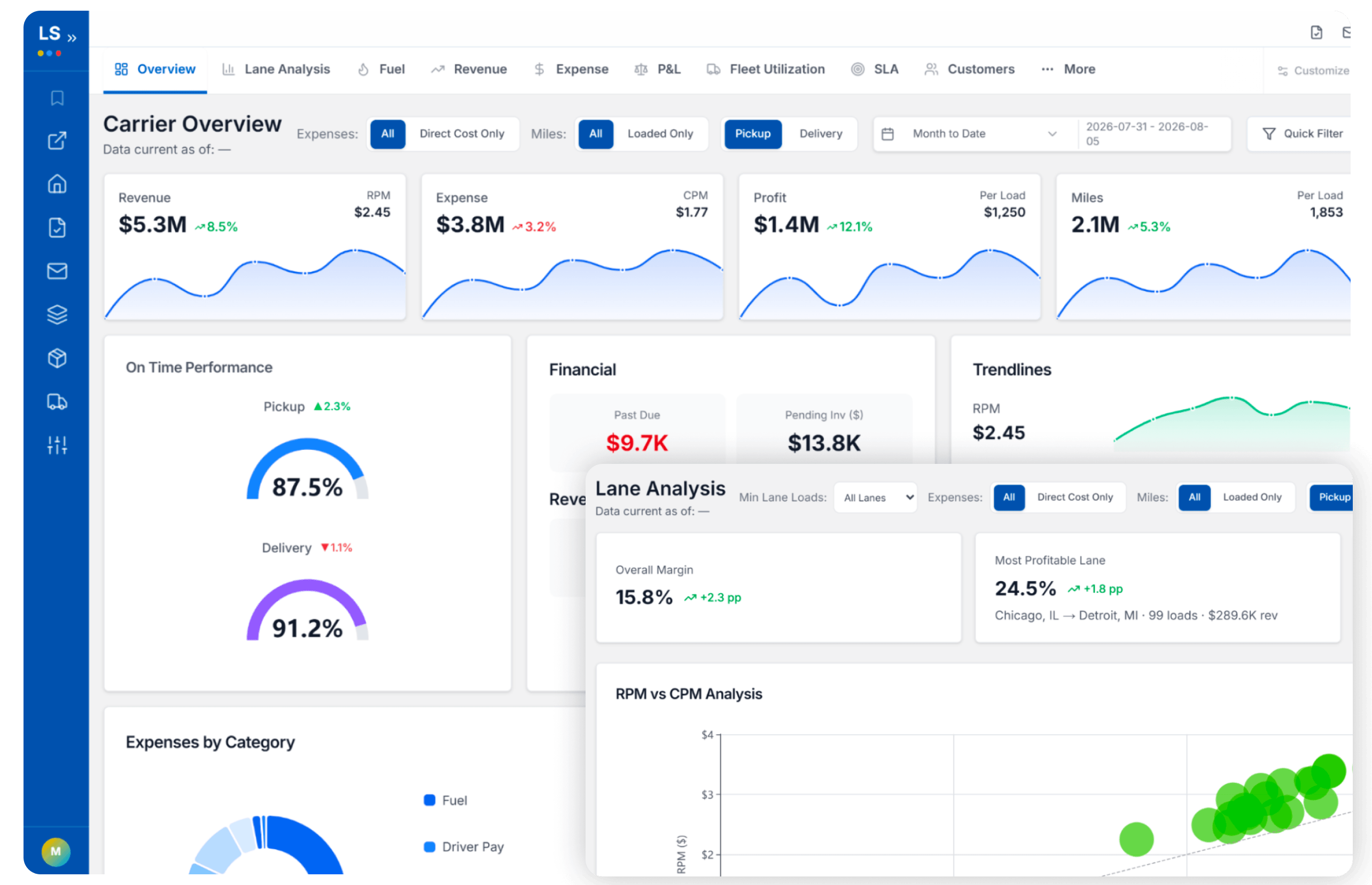
Task: Open the Fuel tab
Action: pyautogui.click(x=381, y=69)
